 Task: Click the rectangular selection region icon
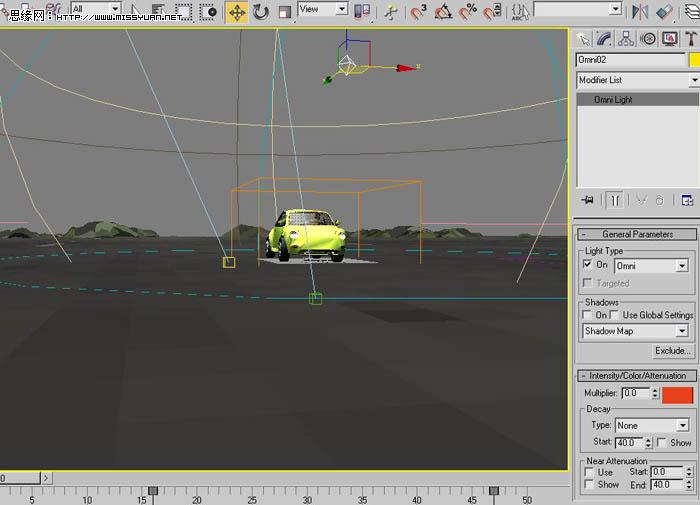(x=183, y=12)
